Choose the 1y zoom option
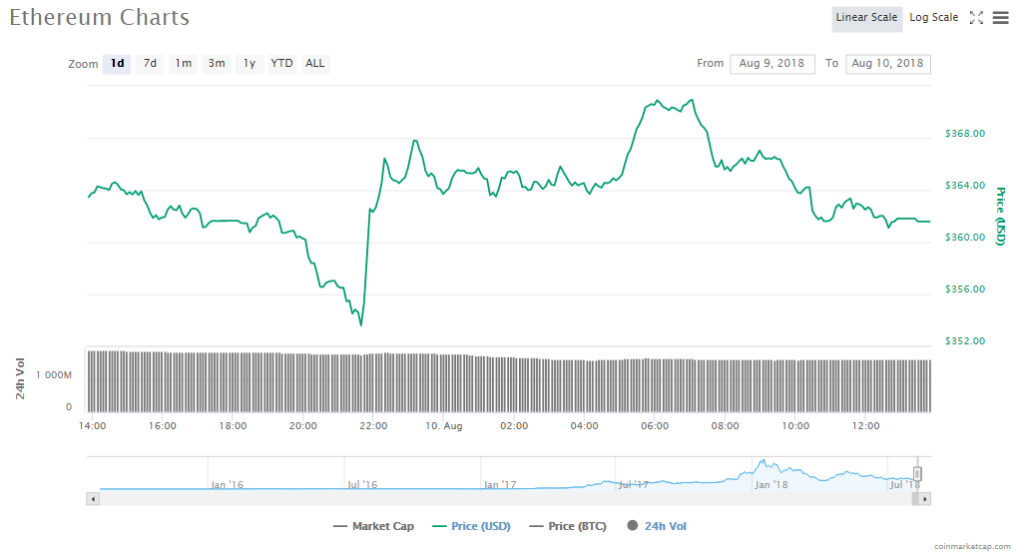Viewport: 1024px width, 558px height. pyautogui.click(x=249, y=64)
